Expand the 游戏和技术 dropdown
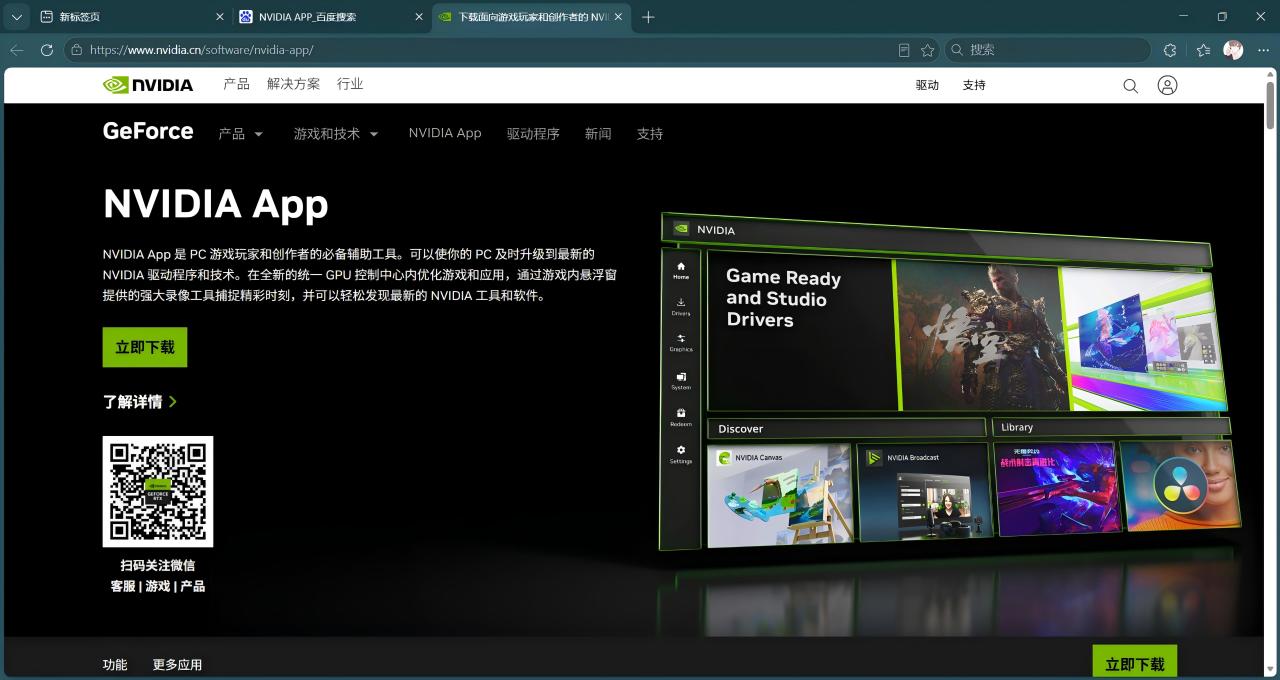 tap(336, 134)
